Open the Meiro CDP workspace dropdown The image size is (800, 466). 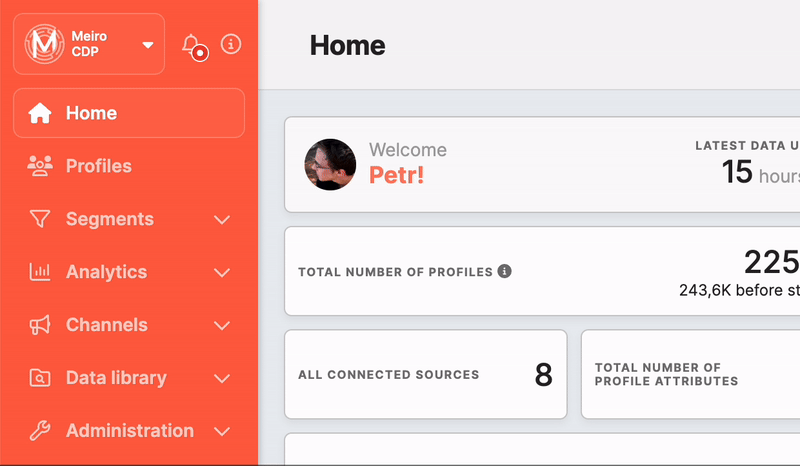tap(148, 45)
